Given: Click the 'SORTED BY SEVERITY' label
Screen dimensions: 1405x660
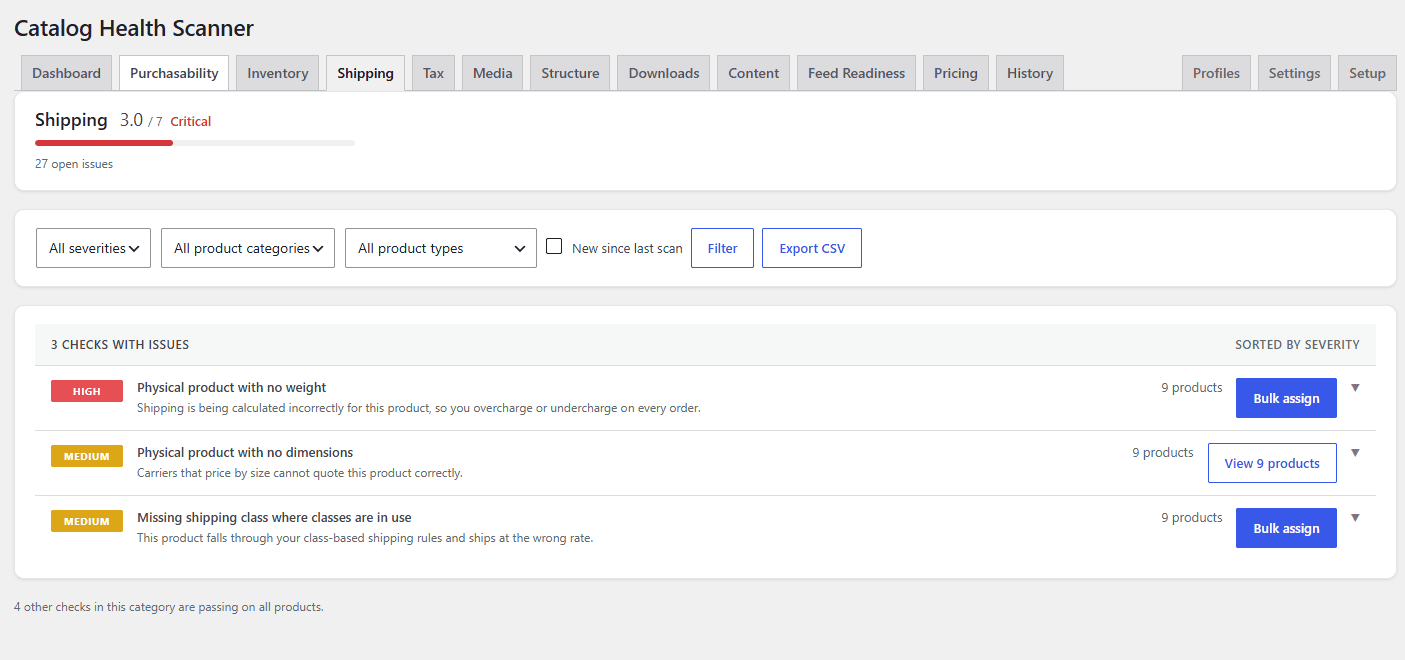Looking at the screenshot, I should tap(1297, 345).
